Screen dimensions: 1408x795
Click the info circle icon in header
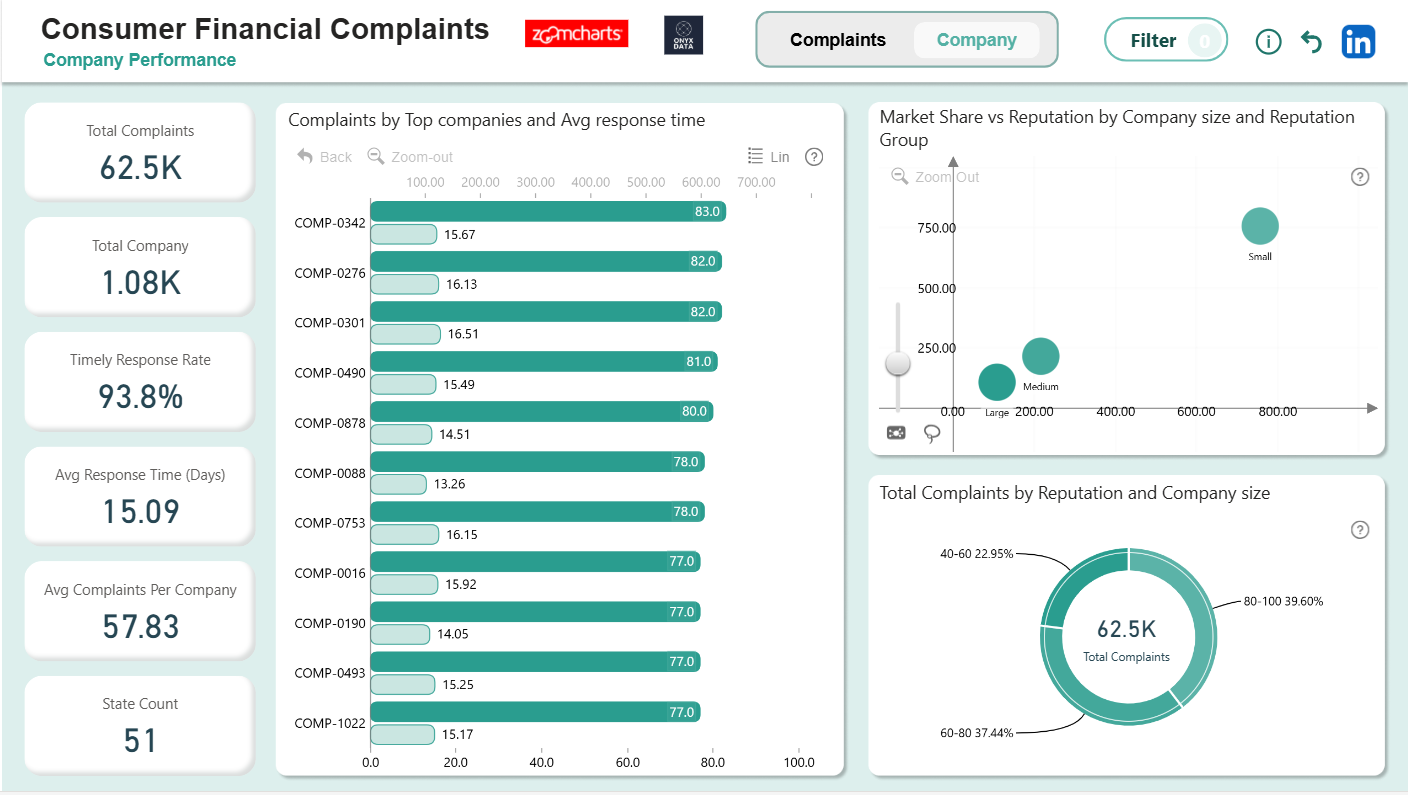pos(1268,41)
